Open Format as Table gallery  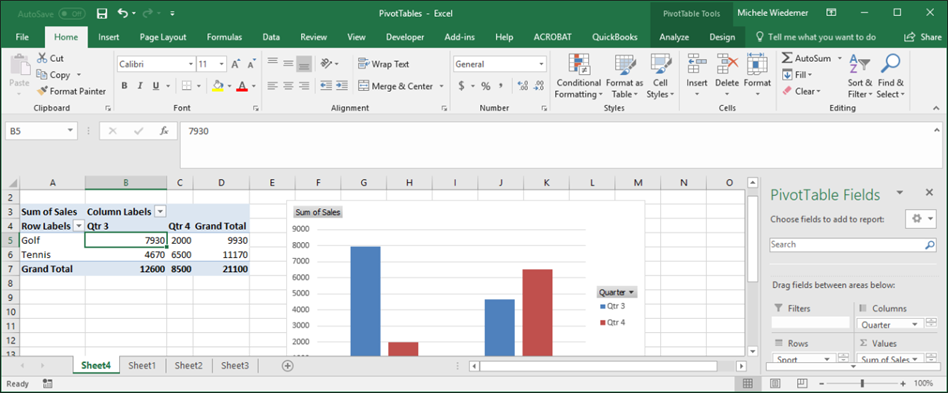pyautogui.click(x=625, y=77)
